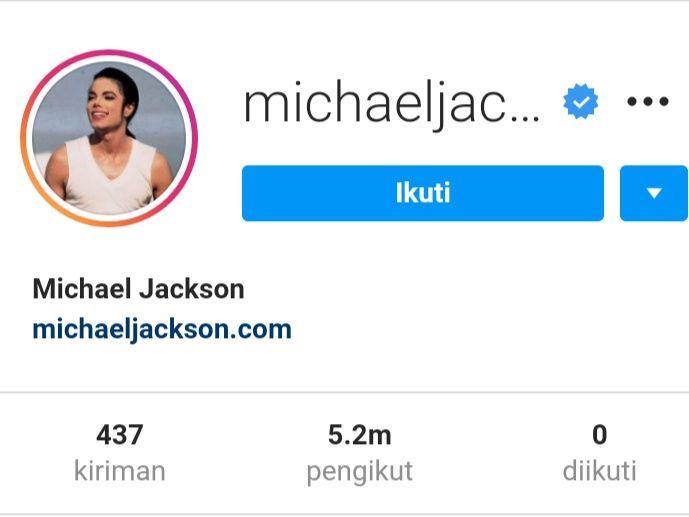This screenshot has height=517, width=689.
Task: Select the kiriman label
Action: (120, 471)
